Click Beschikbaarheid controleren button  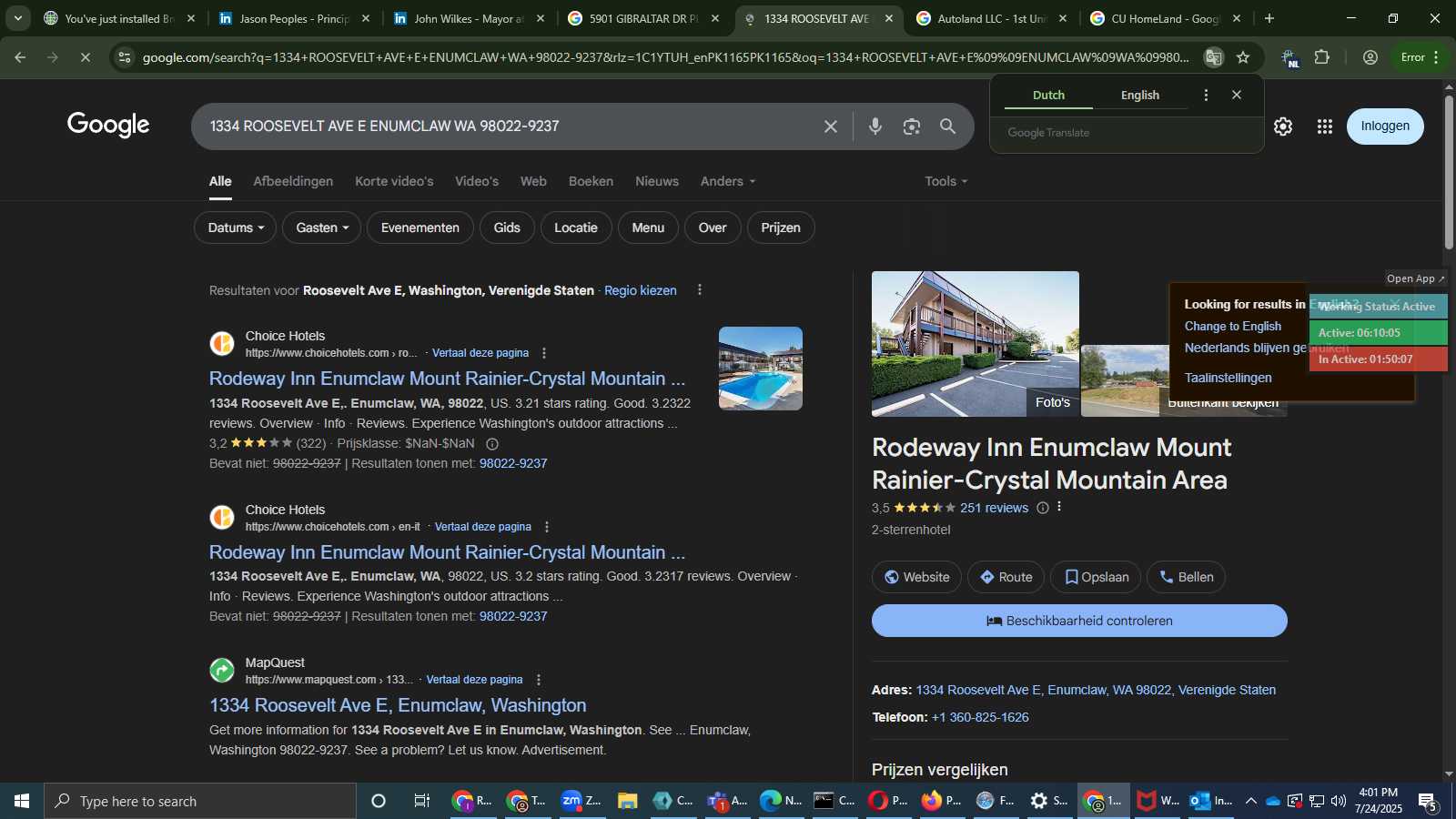click(1079, 621)
